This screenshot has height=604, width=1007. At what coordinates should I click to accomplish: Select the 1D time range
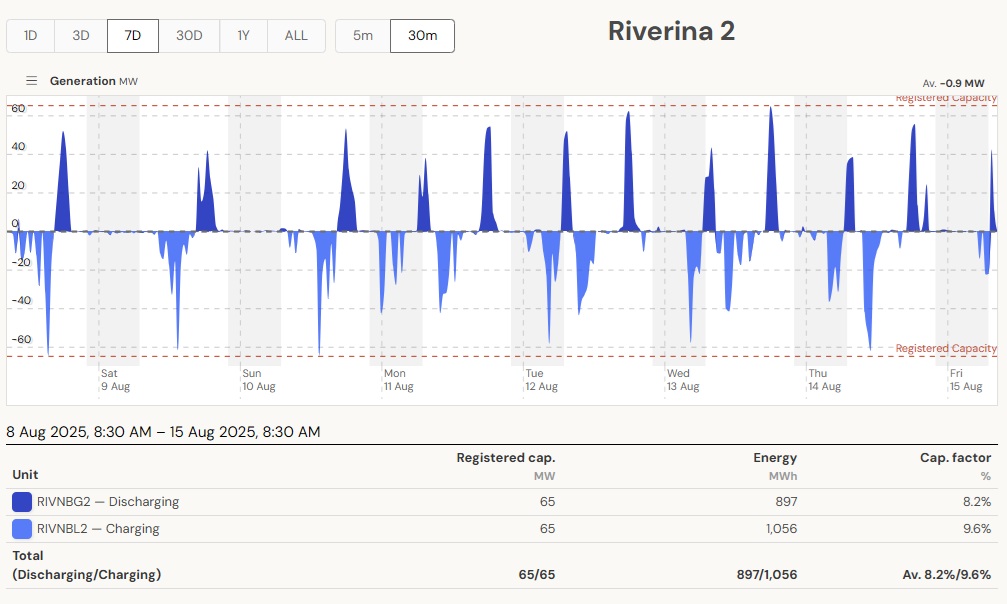(x=31, y=36)
